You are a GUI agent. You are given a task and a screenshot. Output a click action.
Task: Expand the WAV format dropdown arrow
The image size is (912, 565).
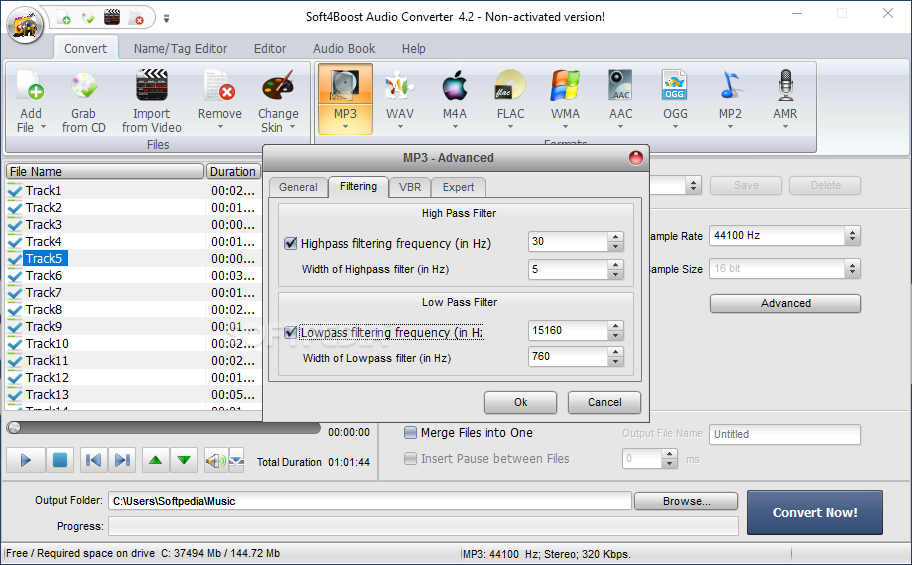(x=400, y=127)
